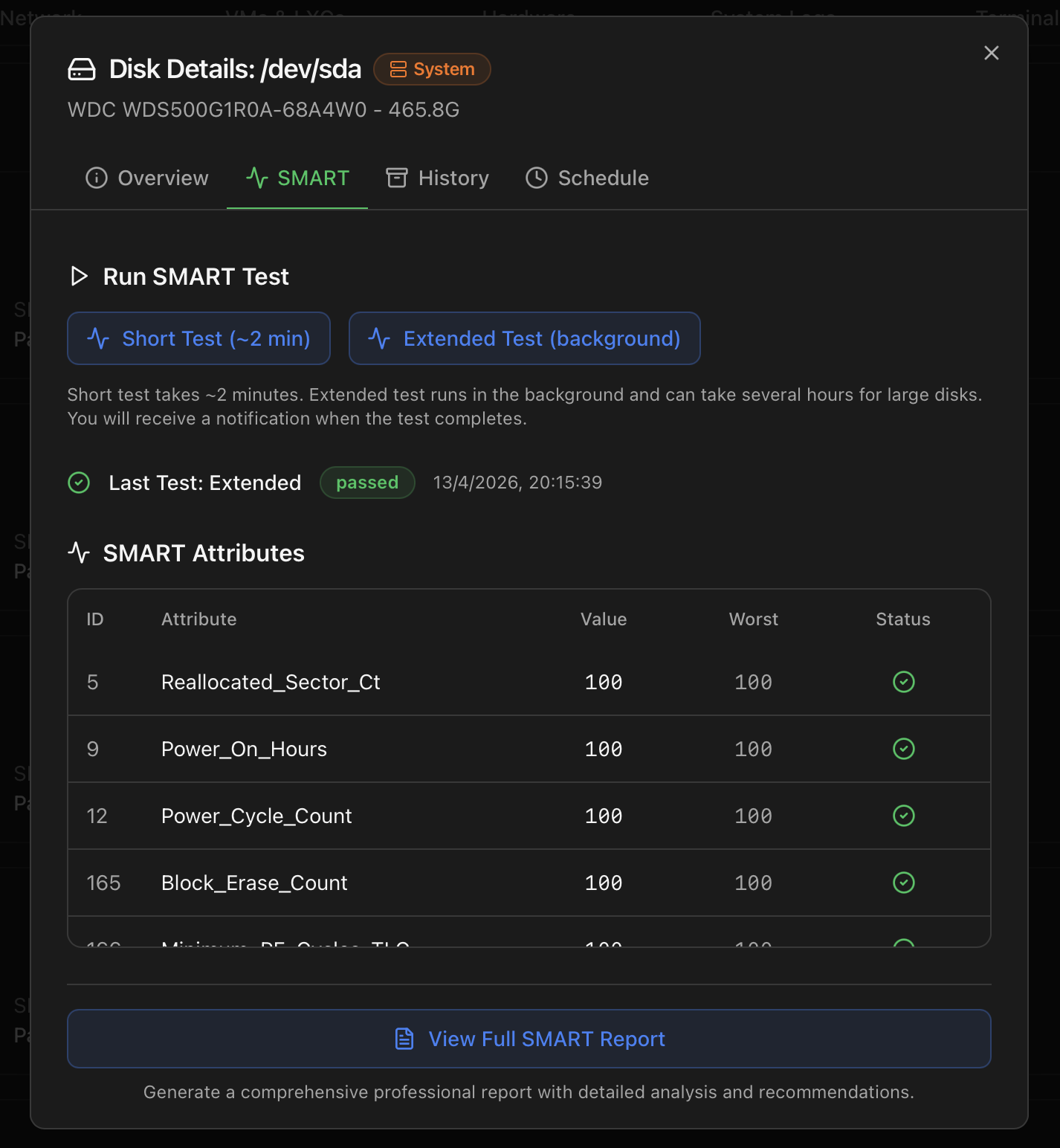
Task: Select the SMART tab
Action: 297,178
